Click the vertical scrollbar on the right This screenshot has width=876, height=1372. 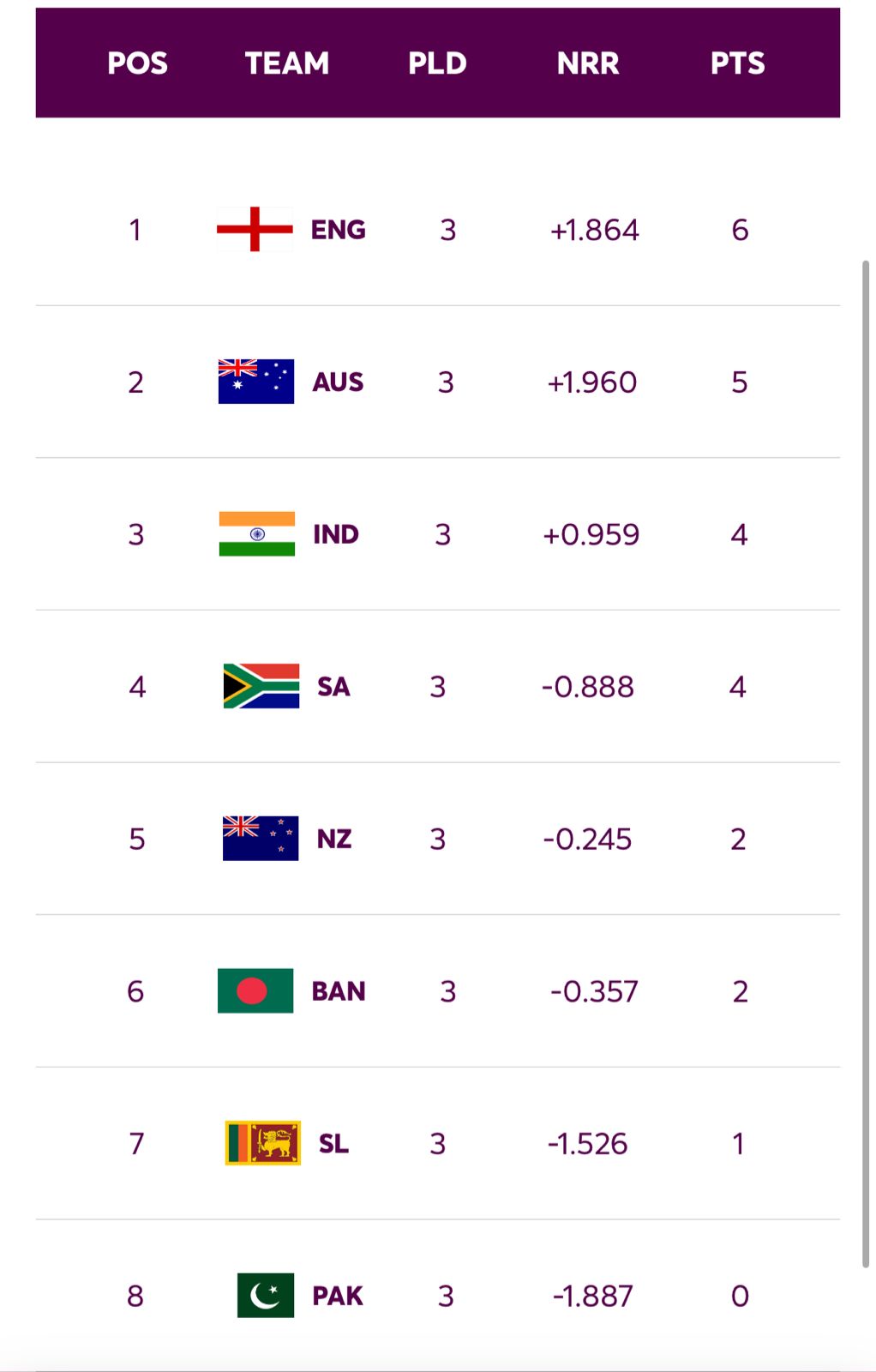(866, 763)
